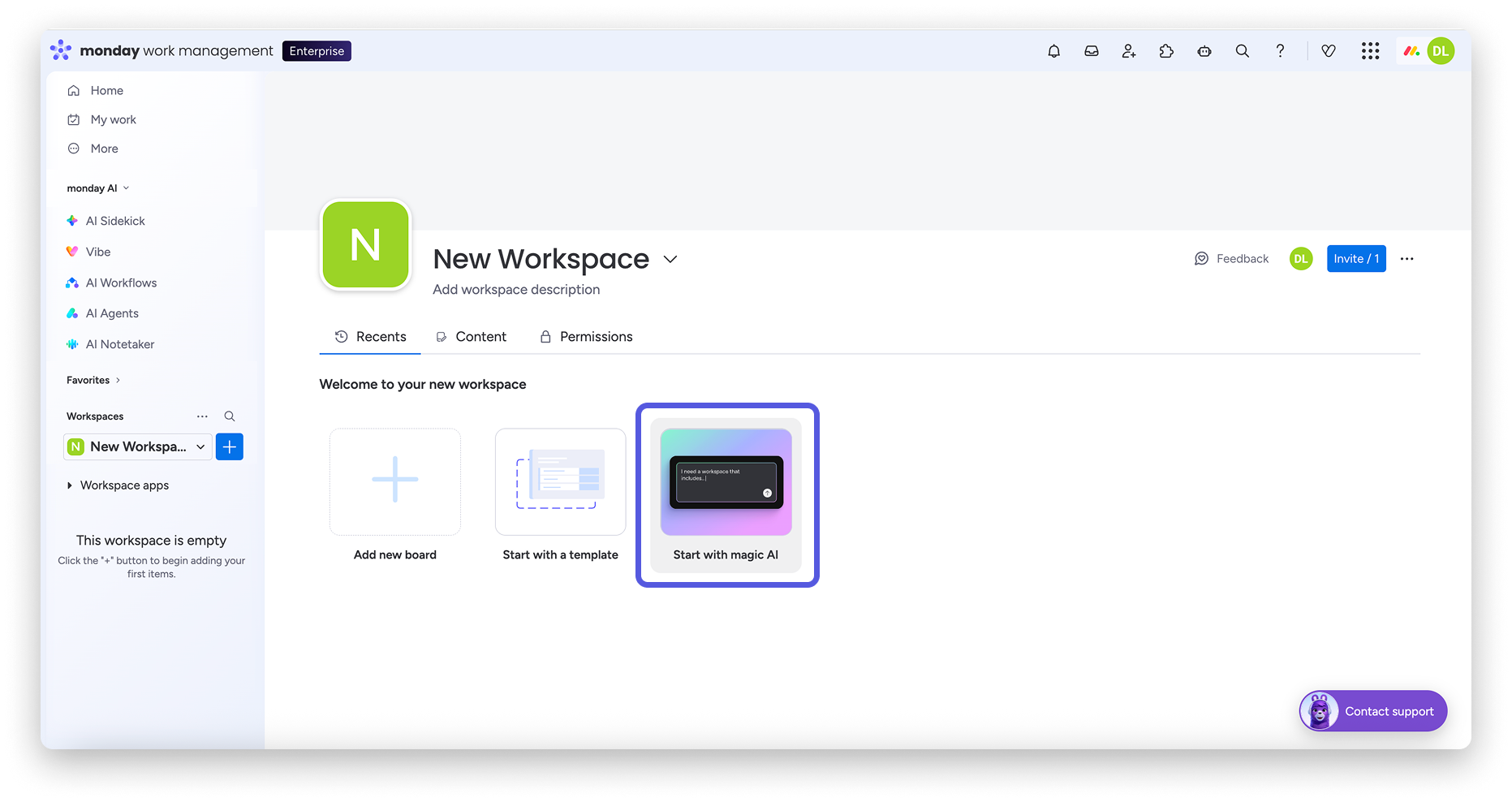Screen dimensions: 1512x802
Task: Open the Workspaces options ellipsis
Action: pyautogui.click(x=202, y=416)
